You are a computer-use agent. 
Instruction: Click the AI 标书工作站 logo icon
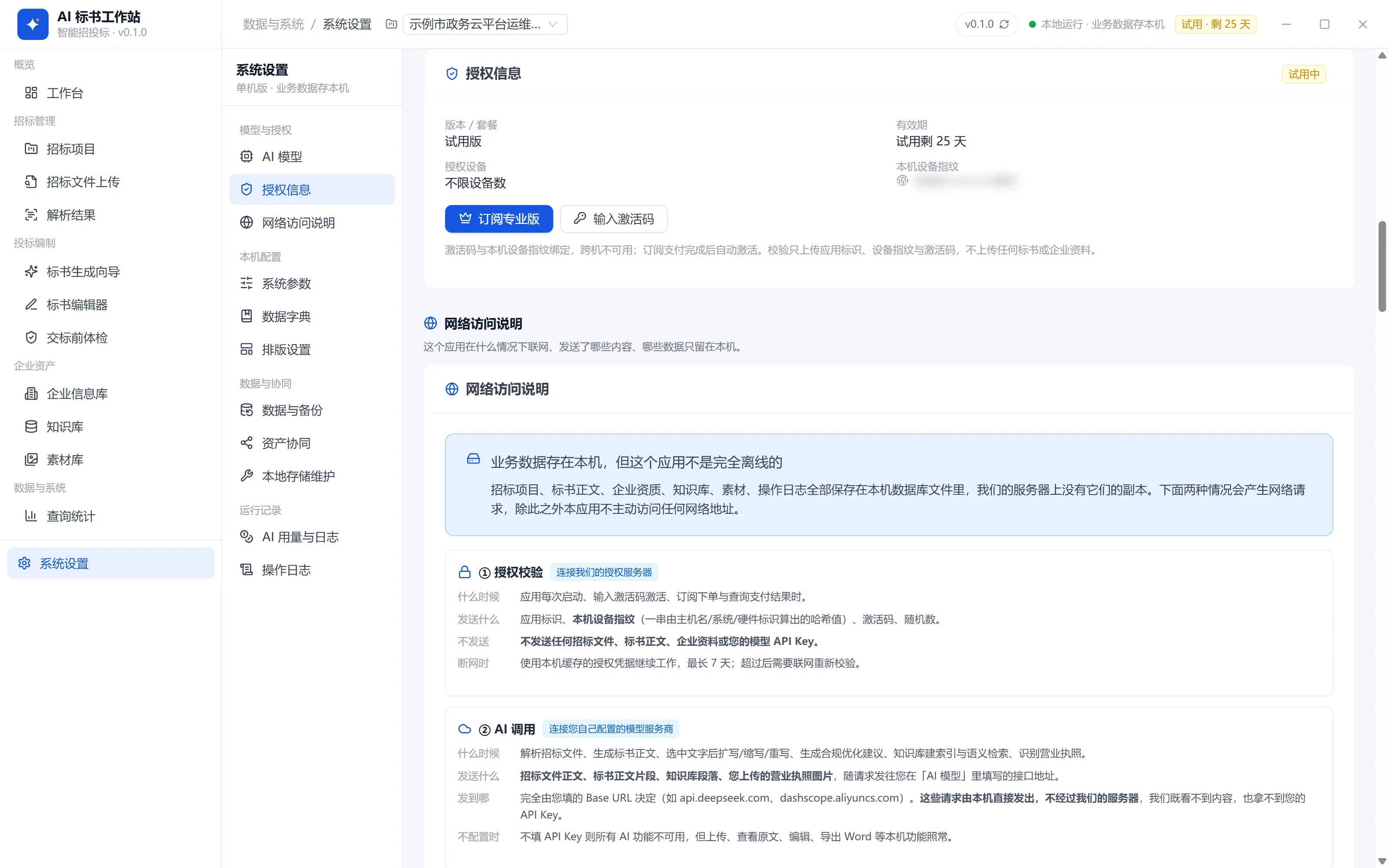click(33, 24)
